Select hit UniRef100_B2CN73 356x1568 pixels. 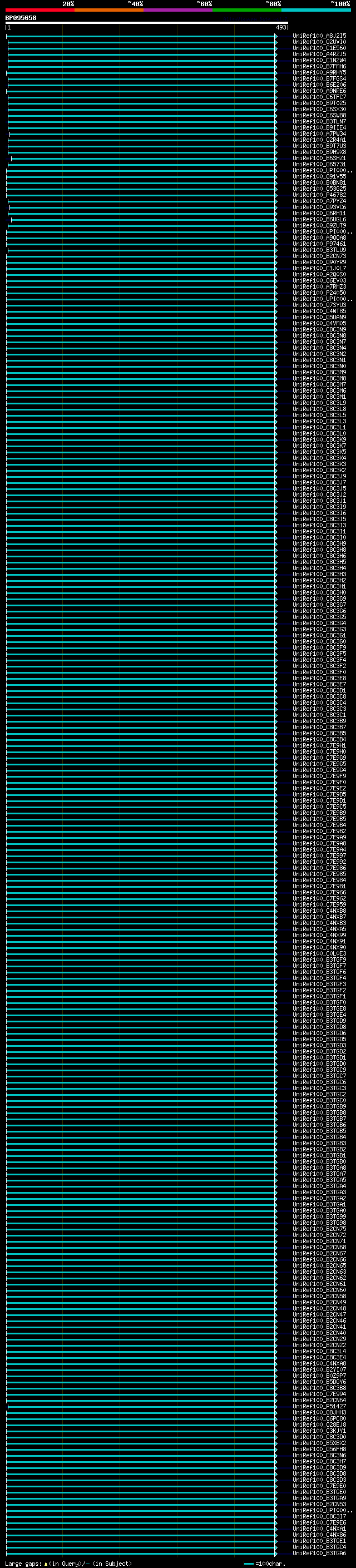point(319,256)
